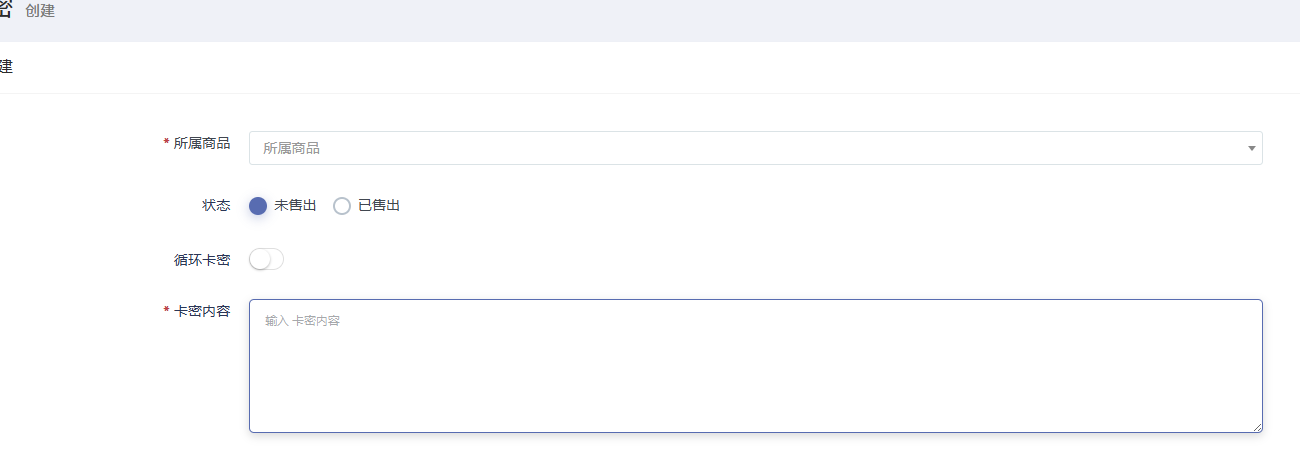Click the 卡密内容 field label

(202, 311)
